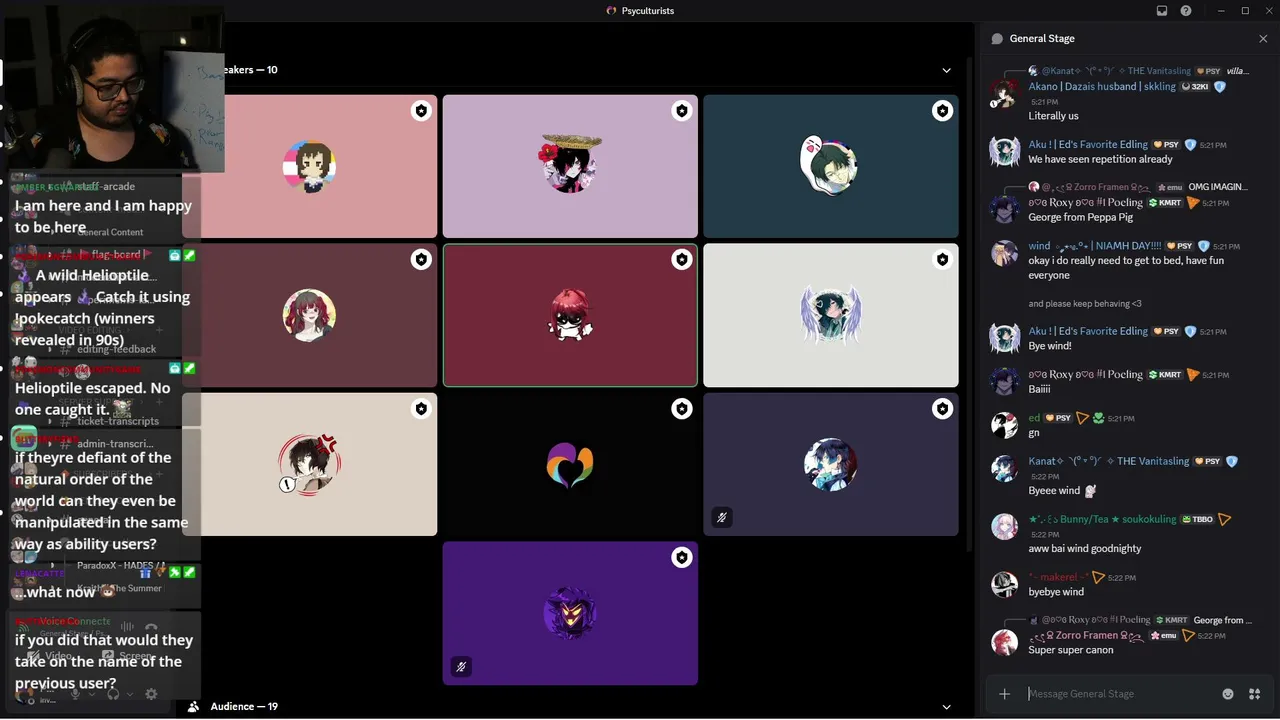The height and width of the screenshot is (720, 1280).
Task: Click message 'aww bai wind goodnighty'
Action: [1084, 549]
